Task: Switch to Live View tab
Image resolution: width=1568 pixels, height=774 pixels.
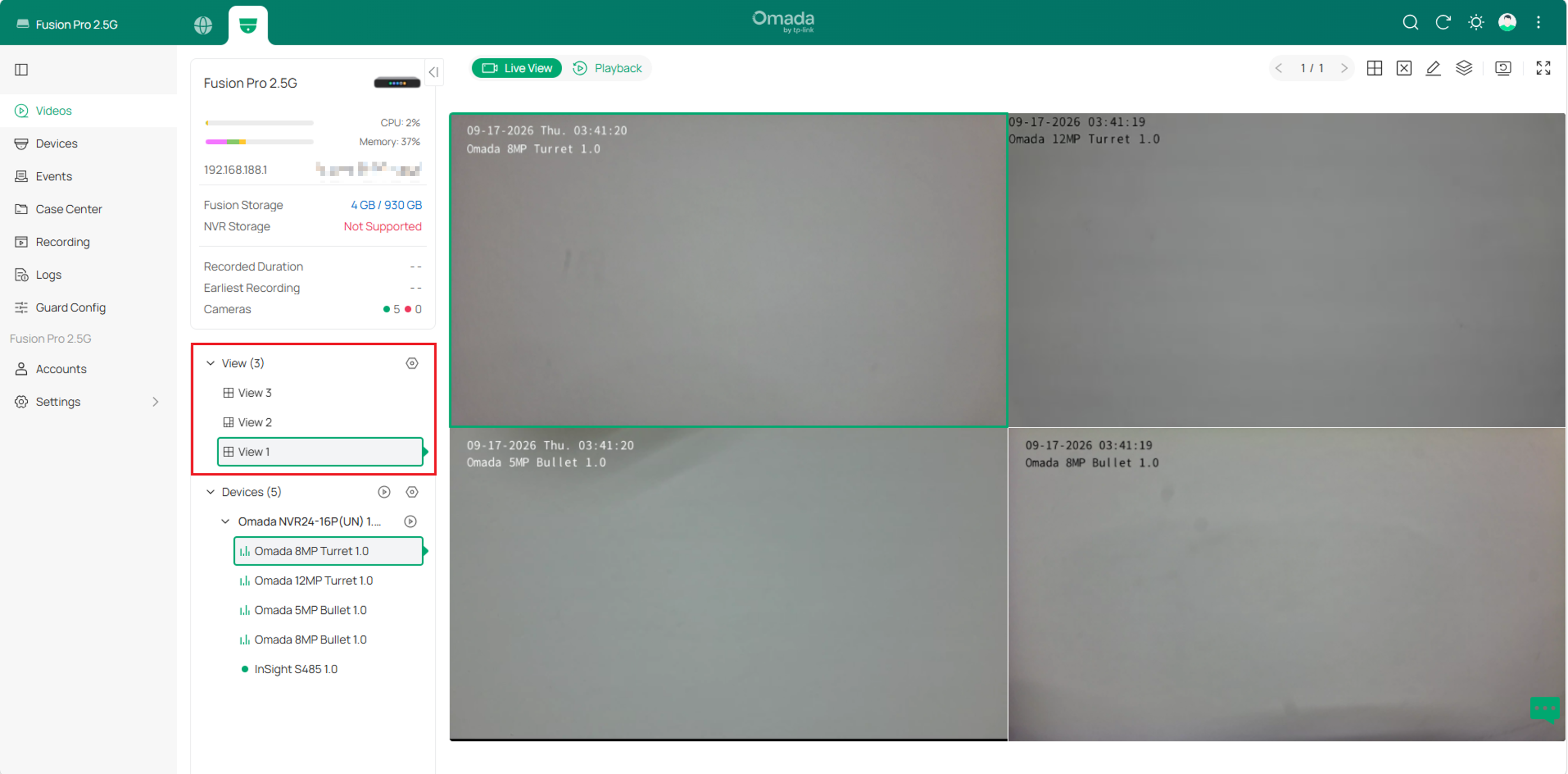Action: 517,68
